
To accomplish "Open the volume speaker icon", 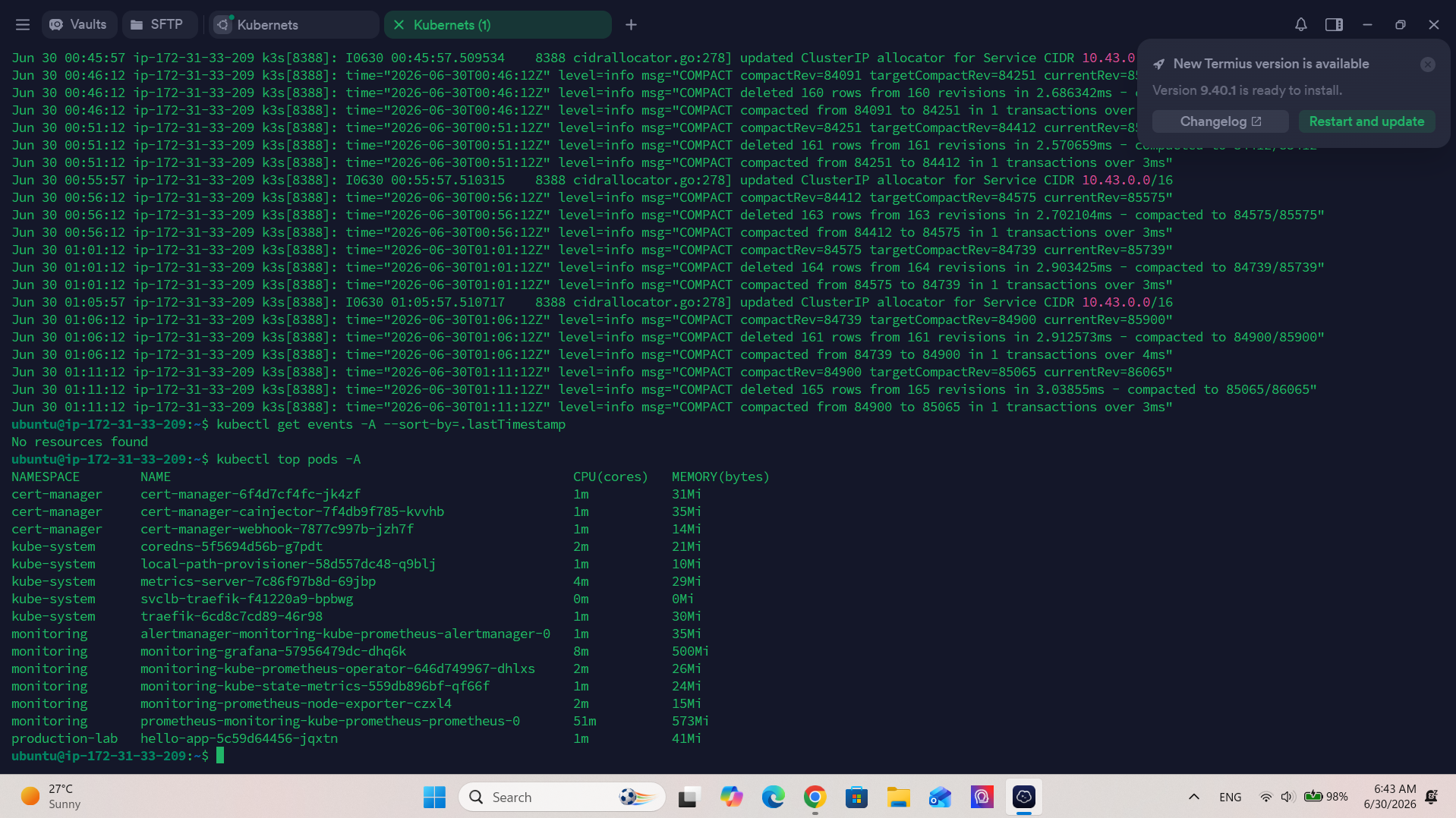I will tap(1287, 797).
